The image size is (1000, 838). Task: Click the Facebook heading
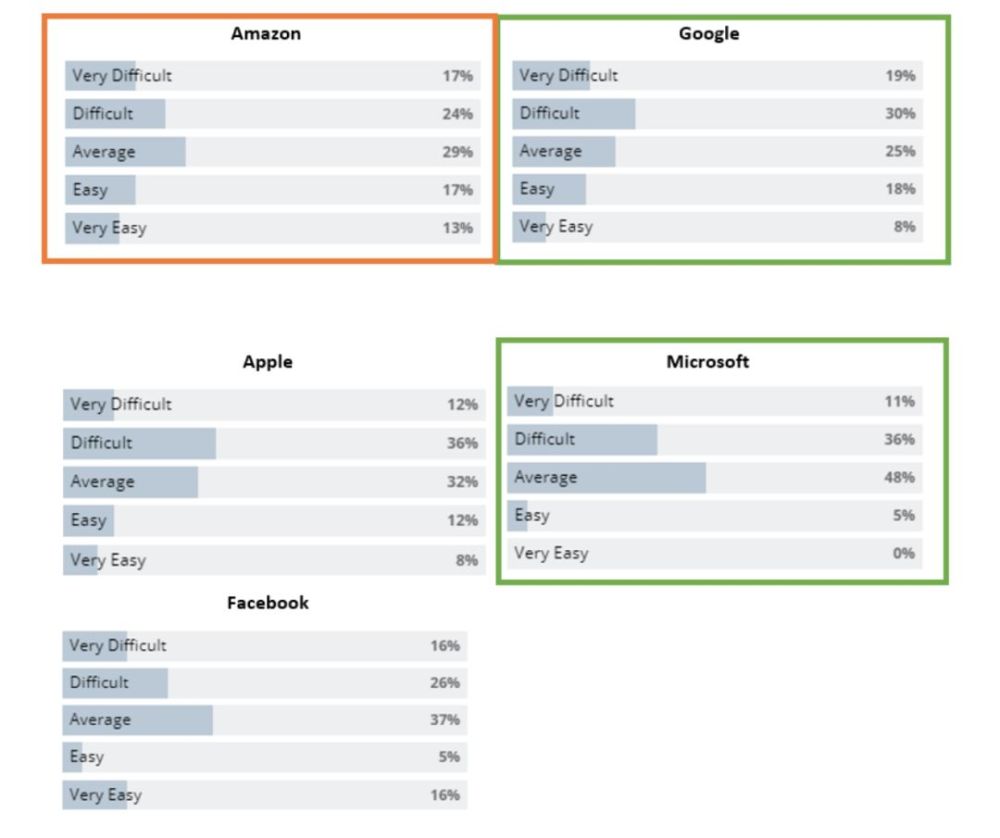point(268,603)
